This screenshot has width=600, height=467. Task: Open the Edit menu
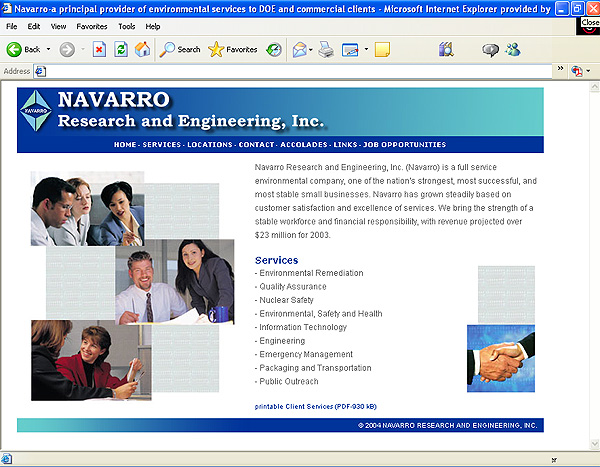coord(34,26)
